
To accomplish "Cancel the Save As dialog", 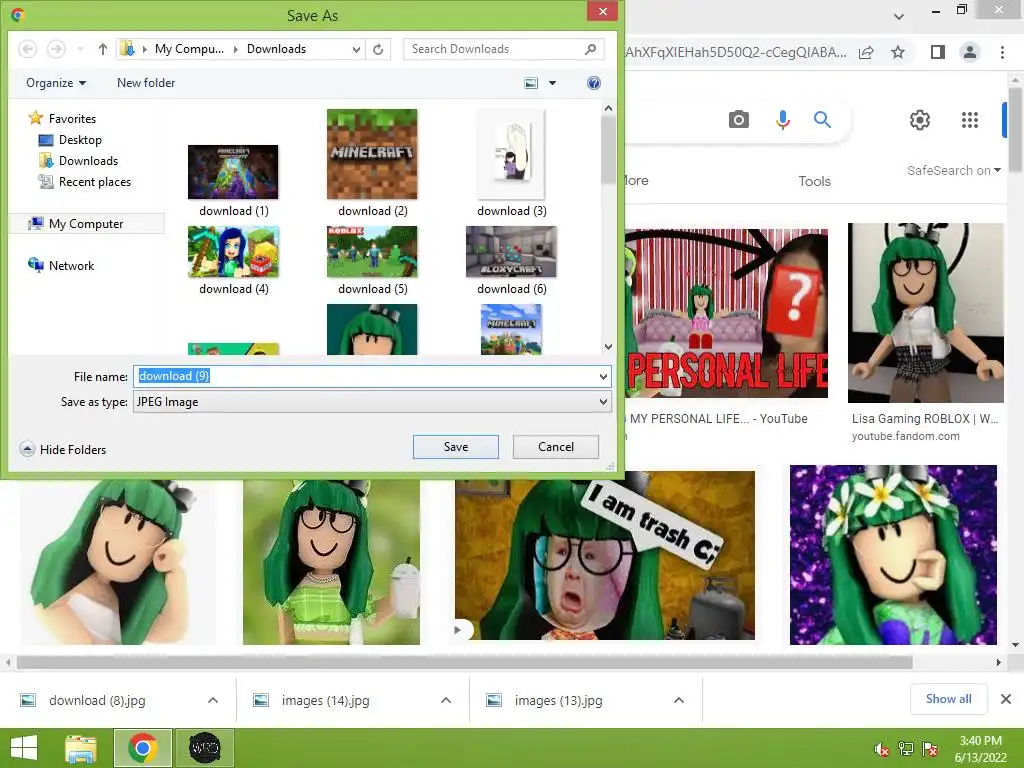I will pos(556,447).
